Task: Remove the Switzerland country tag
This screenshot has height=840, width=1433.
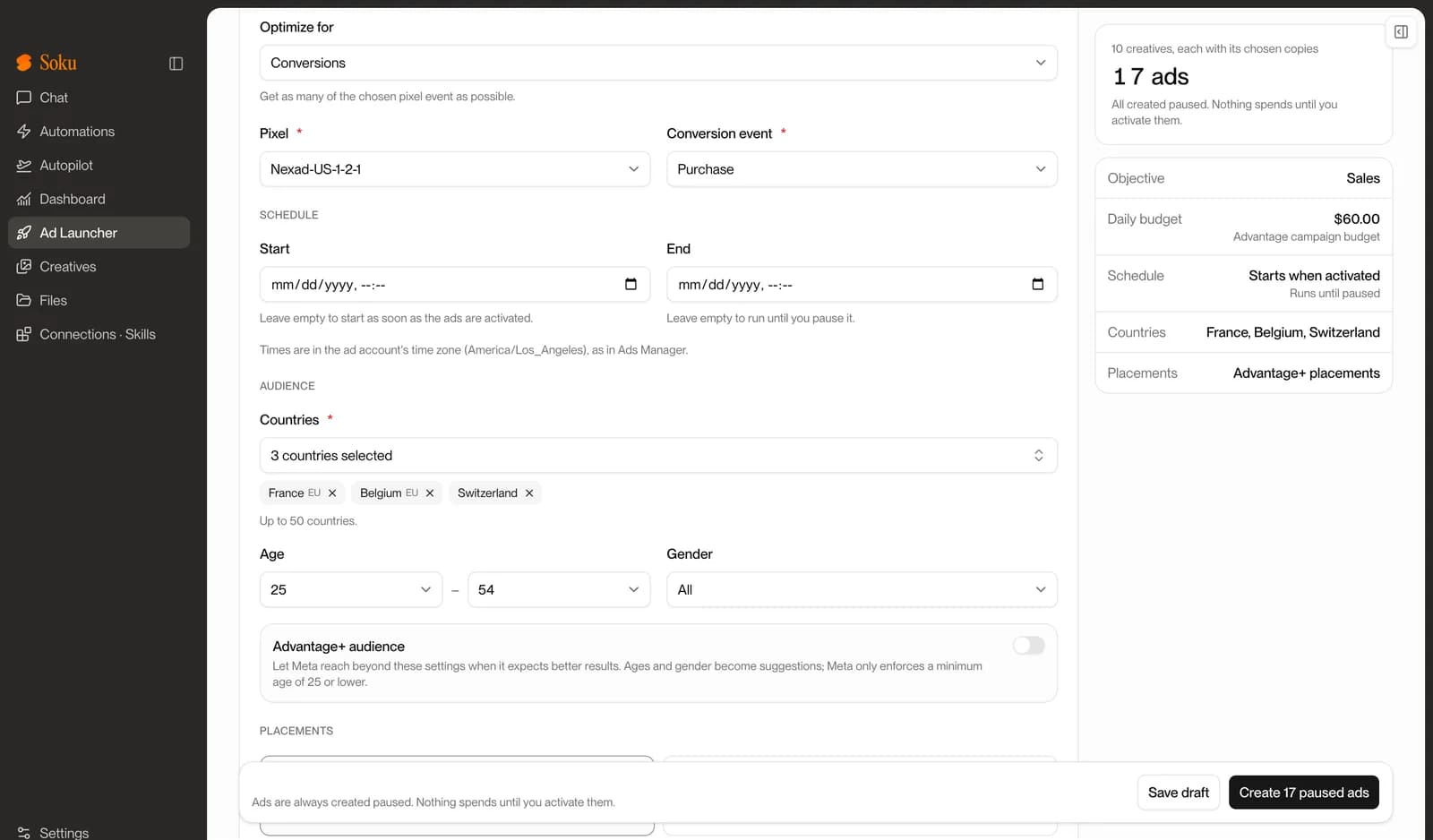Action: (529, 493)
